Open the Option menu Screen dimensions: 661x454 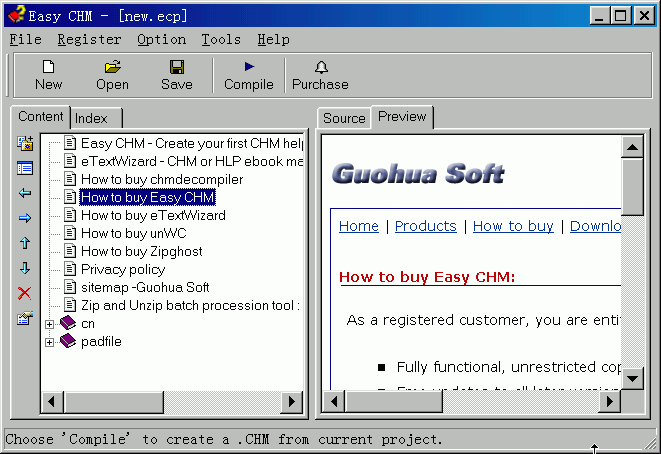pyautogui.click(x=161, y=40)
